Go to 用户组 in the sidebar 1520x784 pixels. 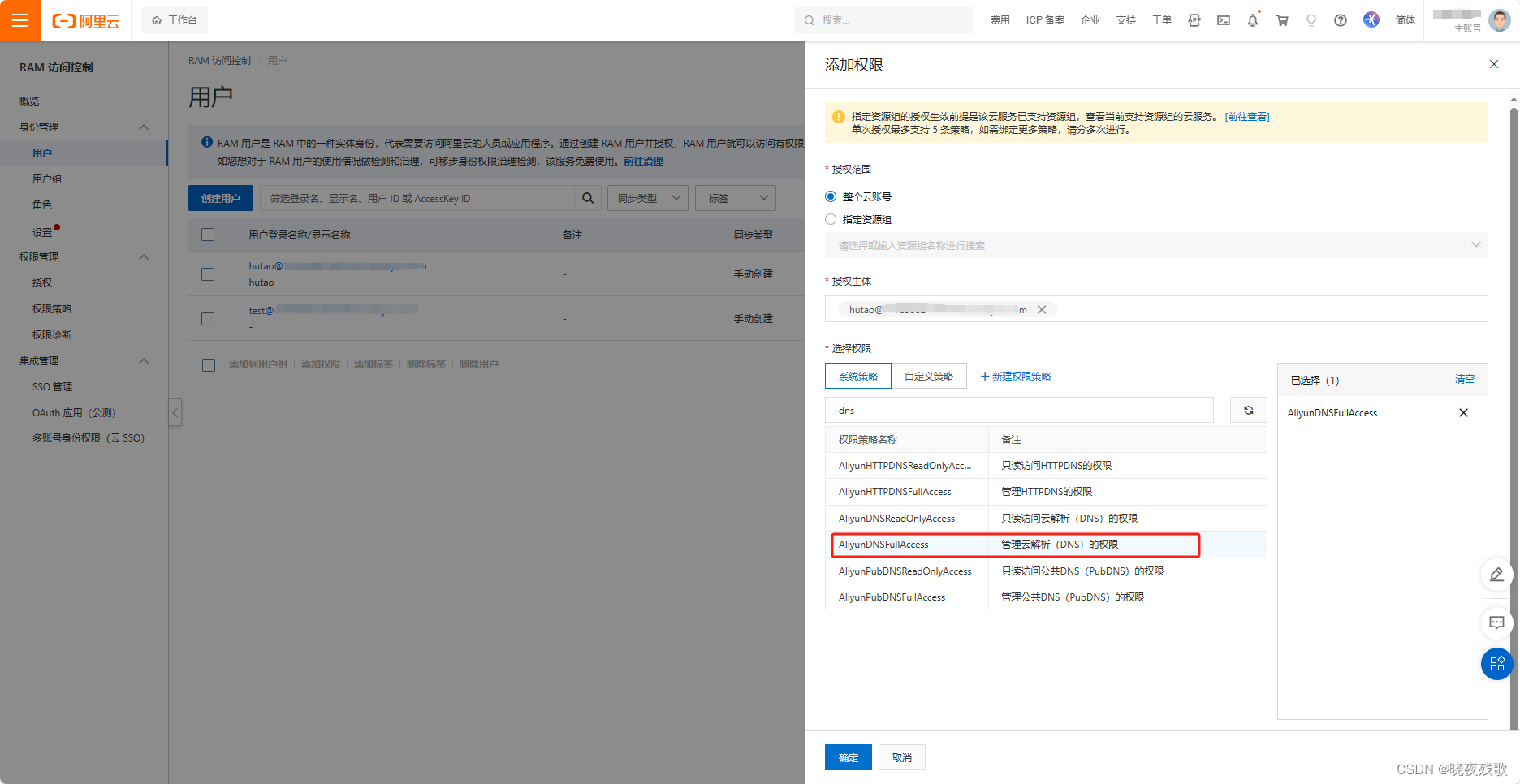[x=47, y=179]
